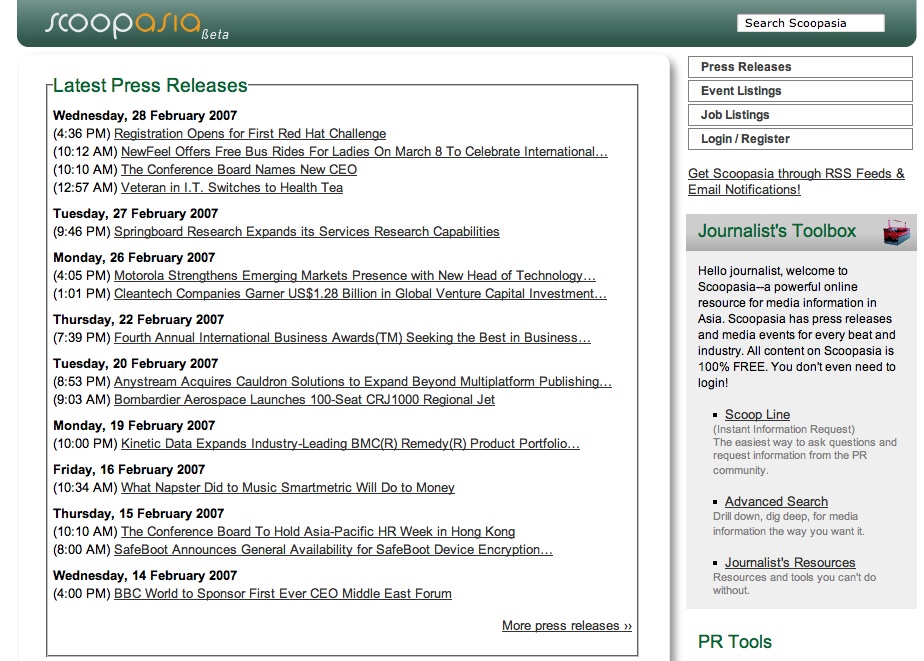
Task: Click the Journalist's Toolbox heading text
Action: tap(777, 231)
